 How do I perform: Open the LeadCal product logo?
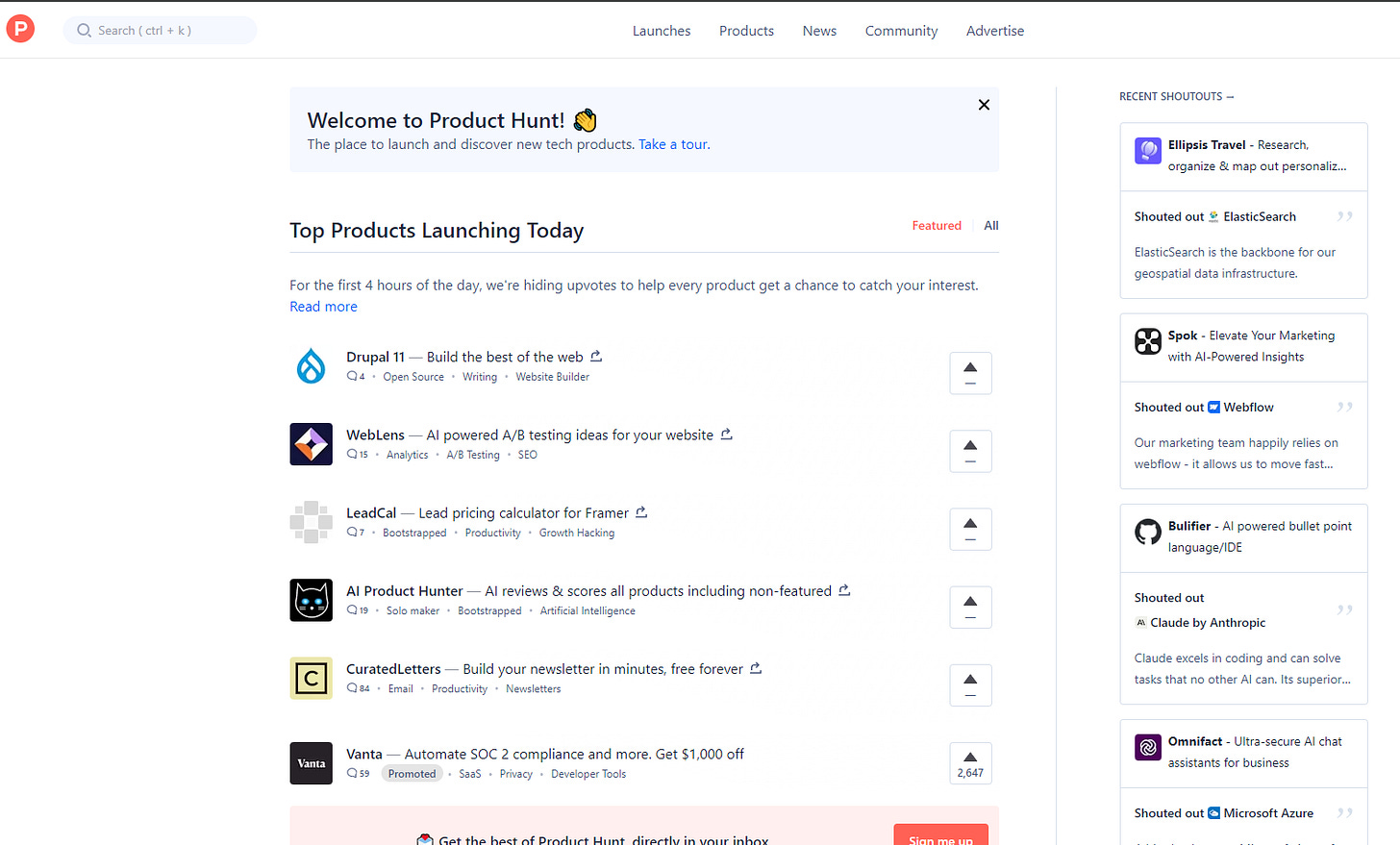point(311,522)
